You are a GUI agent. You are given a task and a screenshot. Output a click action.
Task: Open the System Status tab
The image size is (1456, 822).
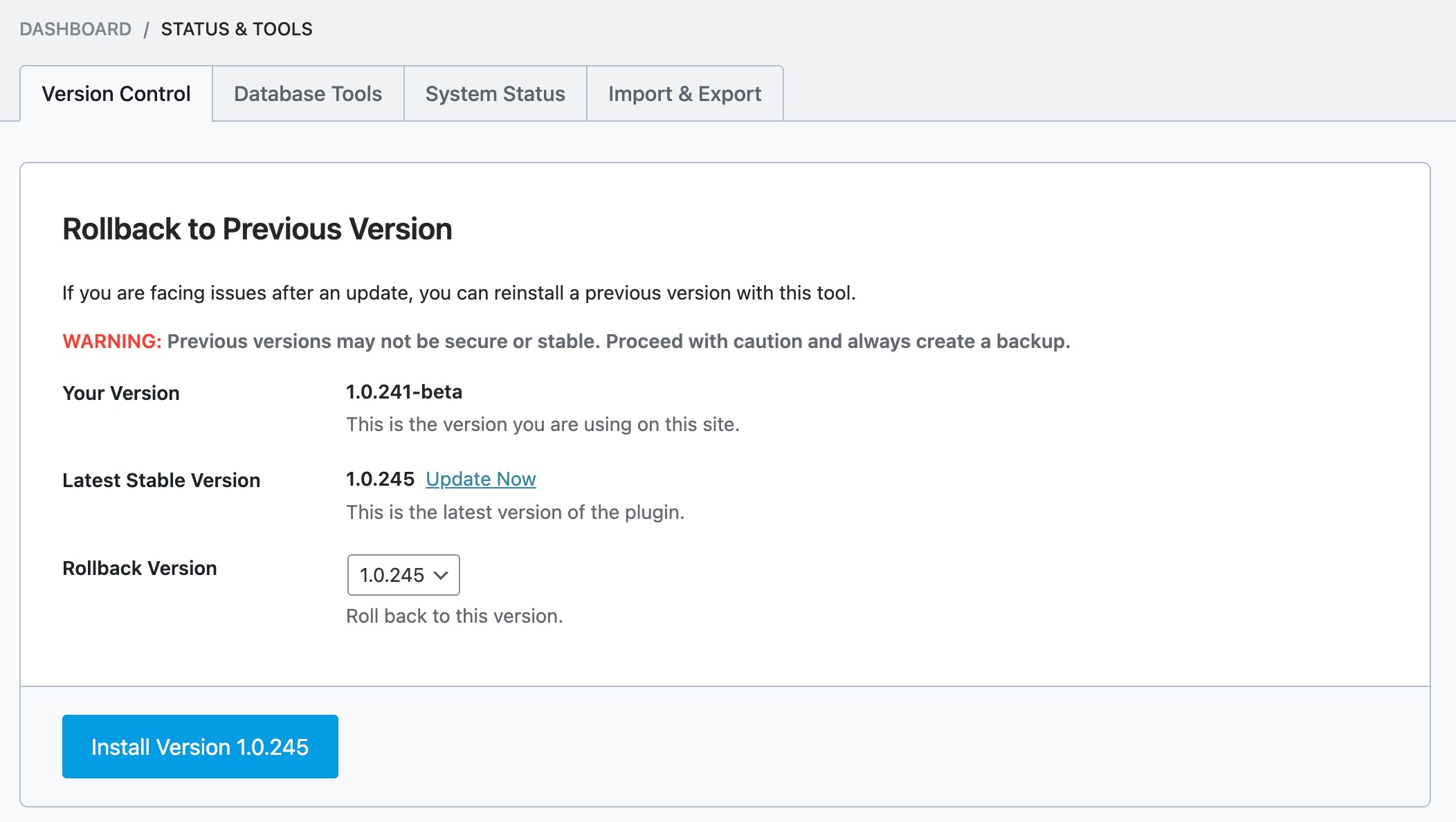(x=495, y=93)
